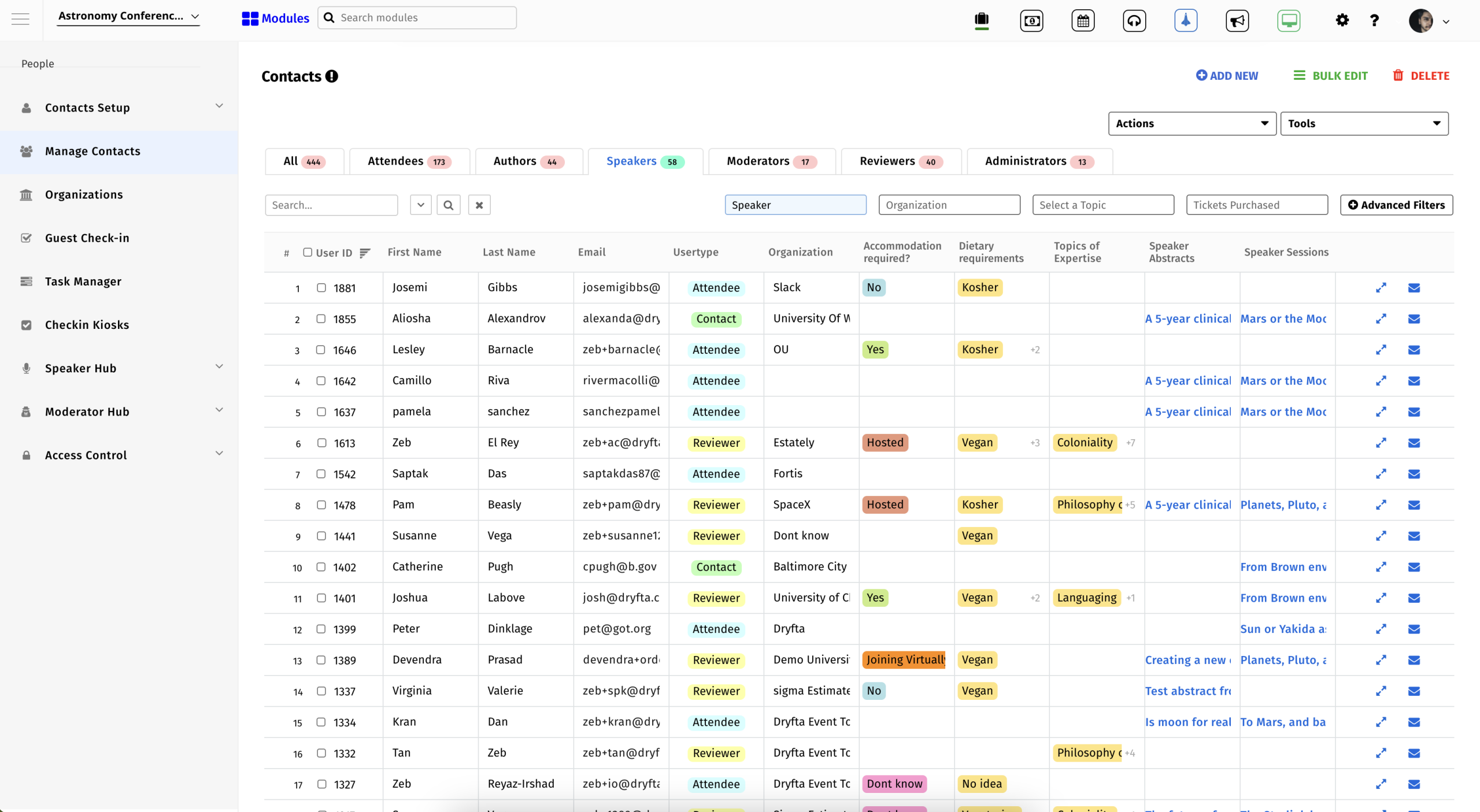This screenshot has width=1480, height=812.
Task: Click the settings gear icon
Action: 1342,21
